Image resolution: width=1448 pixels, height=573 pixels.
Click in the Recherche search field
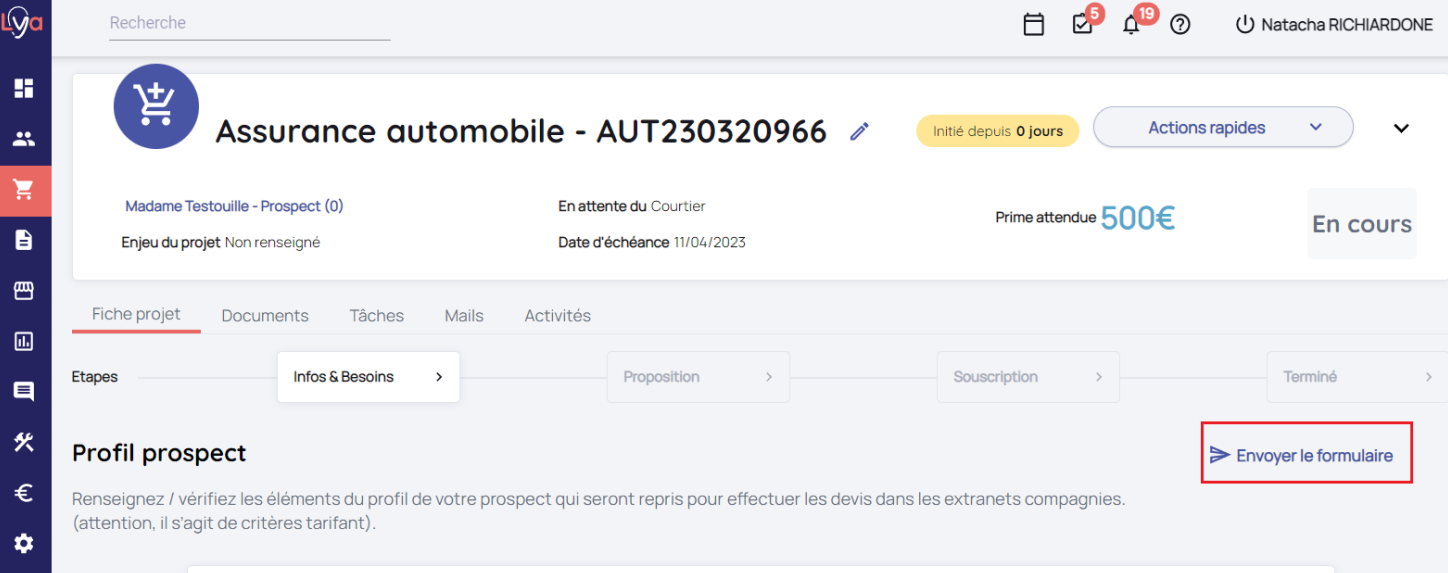(x=250, y=23)
